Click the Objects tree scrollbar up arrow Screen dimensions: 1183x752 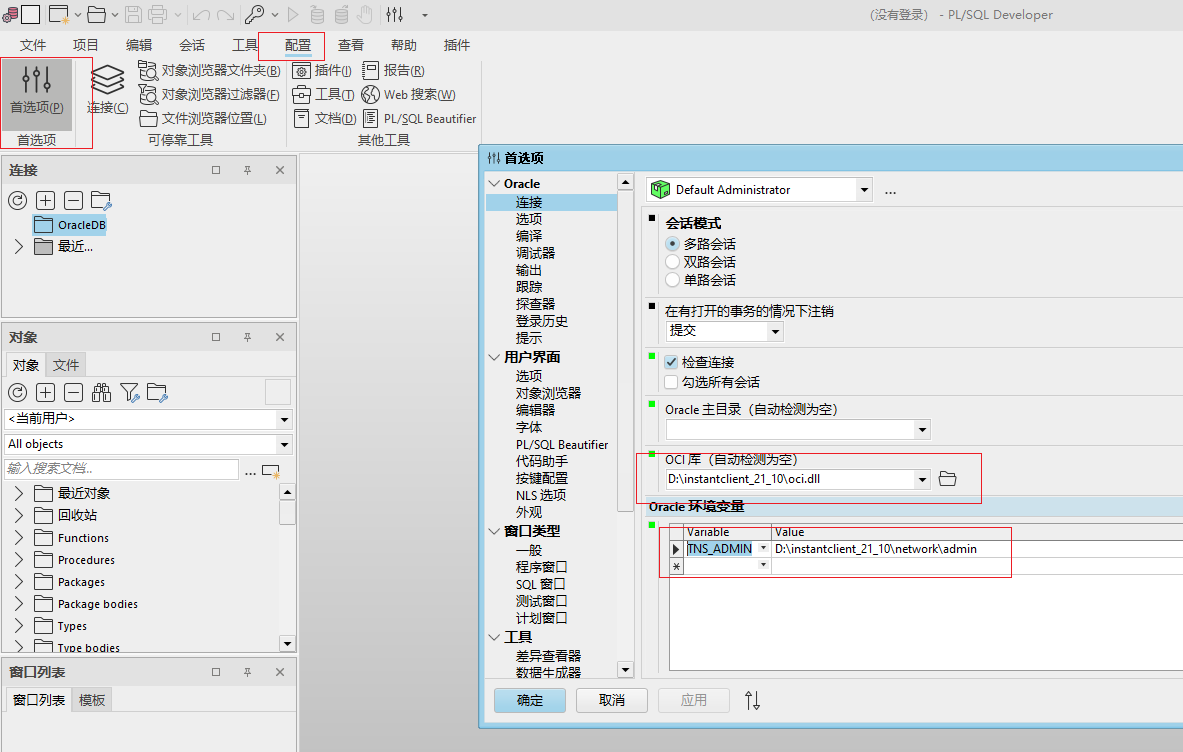[287, 493]
